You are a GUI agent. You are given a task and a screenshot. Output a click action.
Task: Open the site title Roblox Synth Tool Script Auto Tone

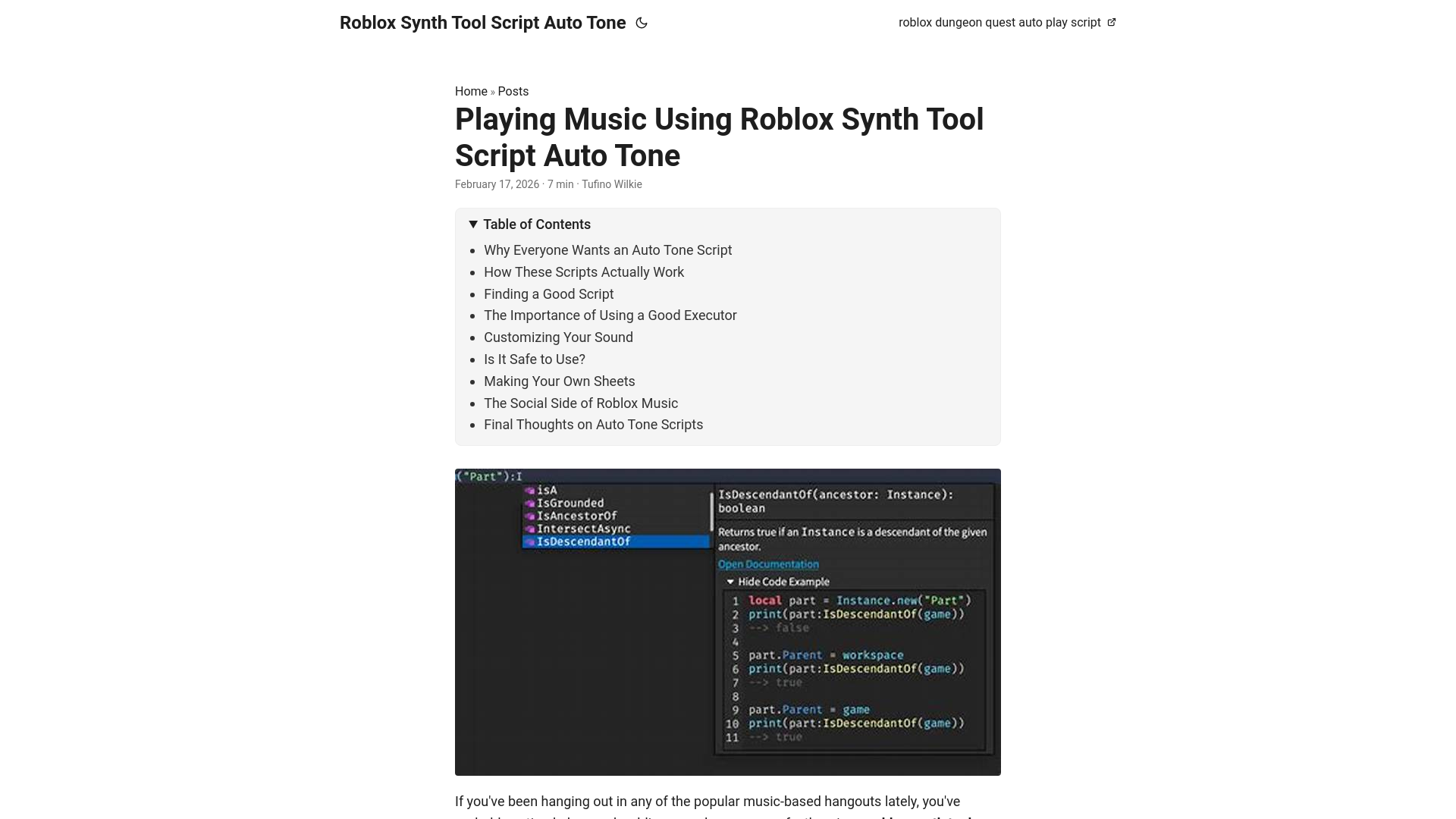482,23
